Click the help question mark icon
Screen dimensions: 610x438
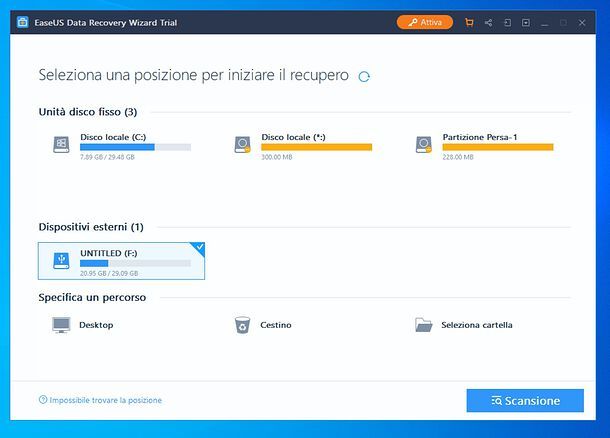click(43, 399)
